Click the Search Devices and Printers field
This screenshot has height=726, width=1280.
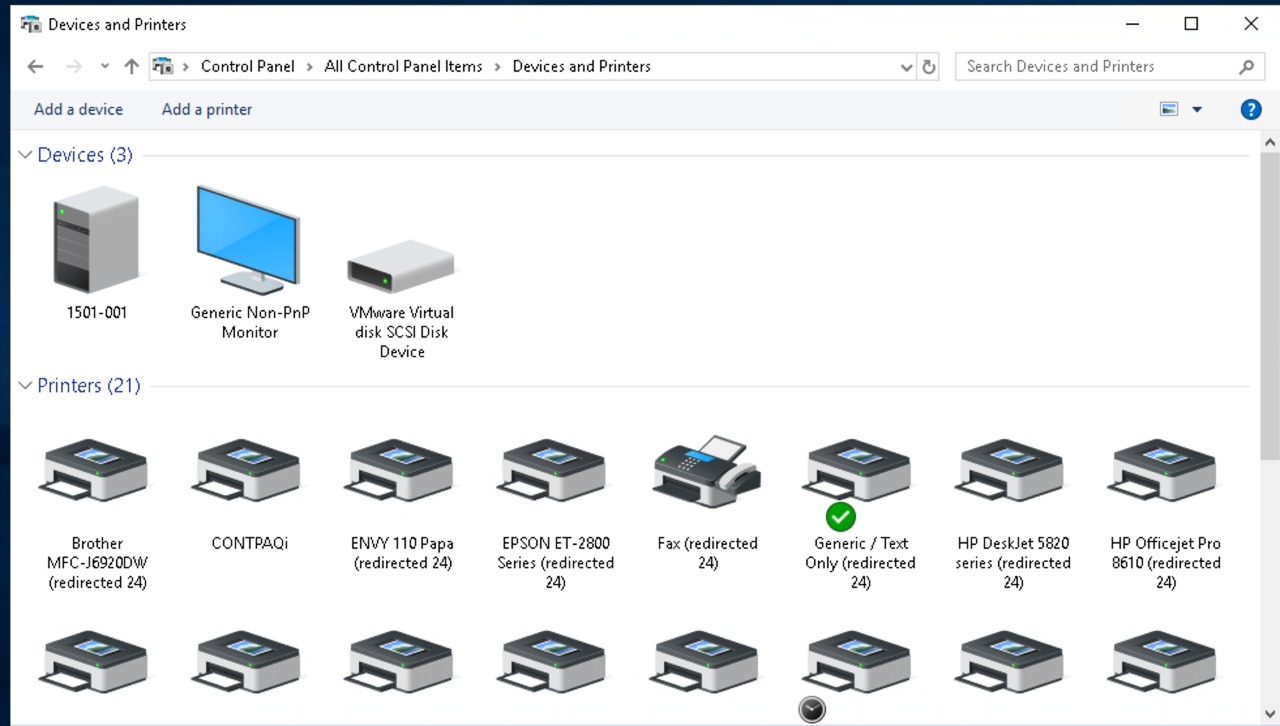[1095, 67]
